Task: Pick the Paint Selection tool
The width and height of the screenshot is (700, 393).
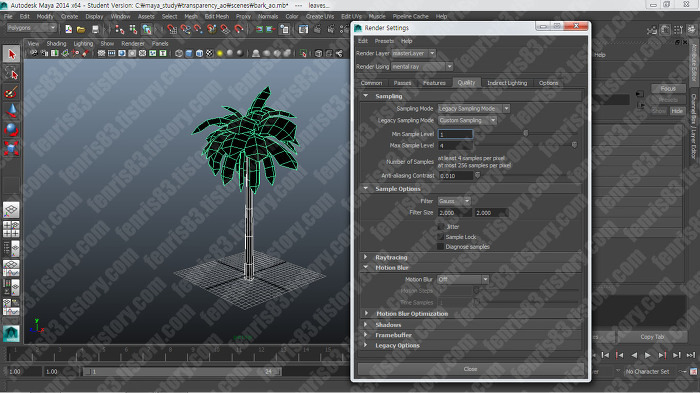Action: tap(11, 92)
